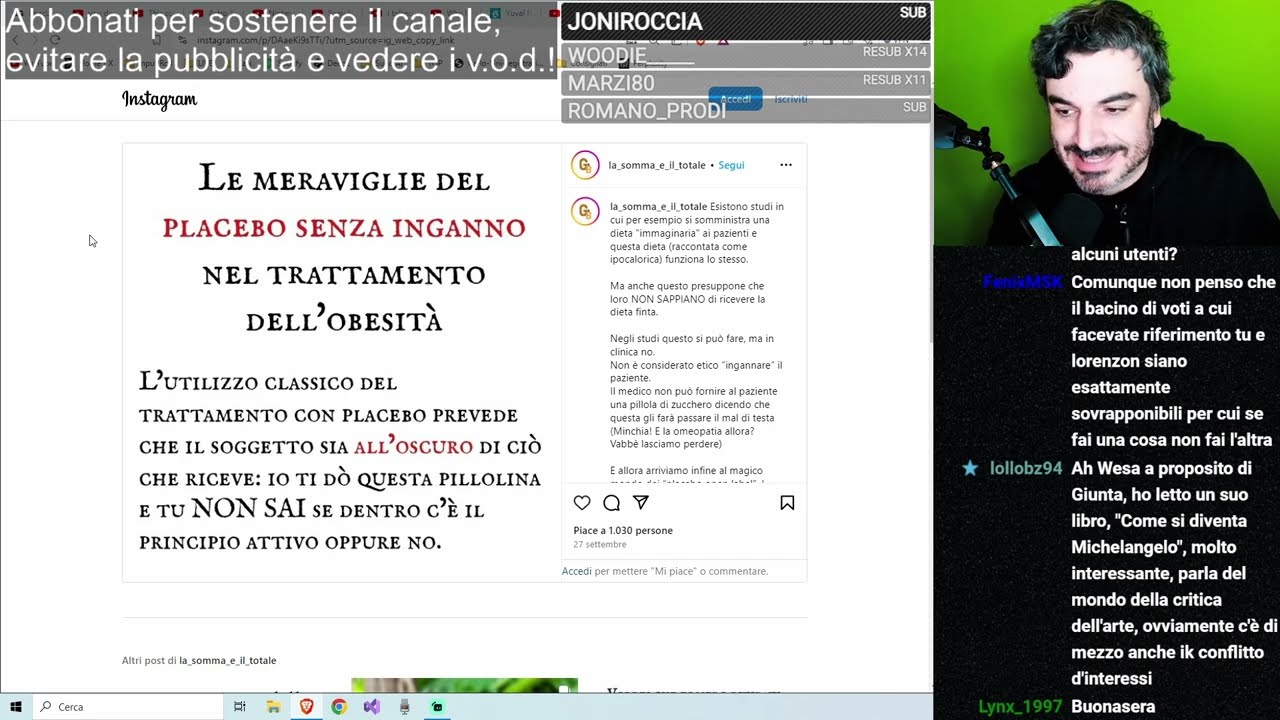The height and width of the screenshot is (720, 1280).
Task: Open the 'Piace a 1.030 persone' likes list
Action: point(623,530)
